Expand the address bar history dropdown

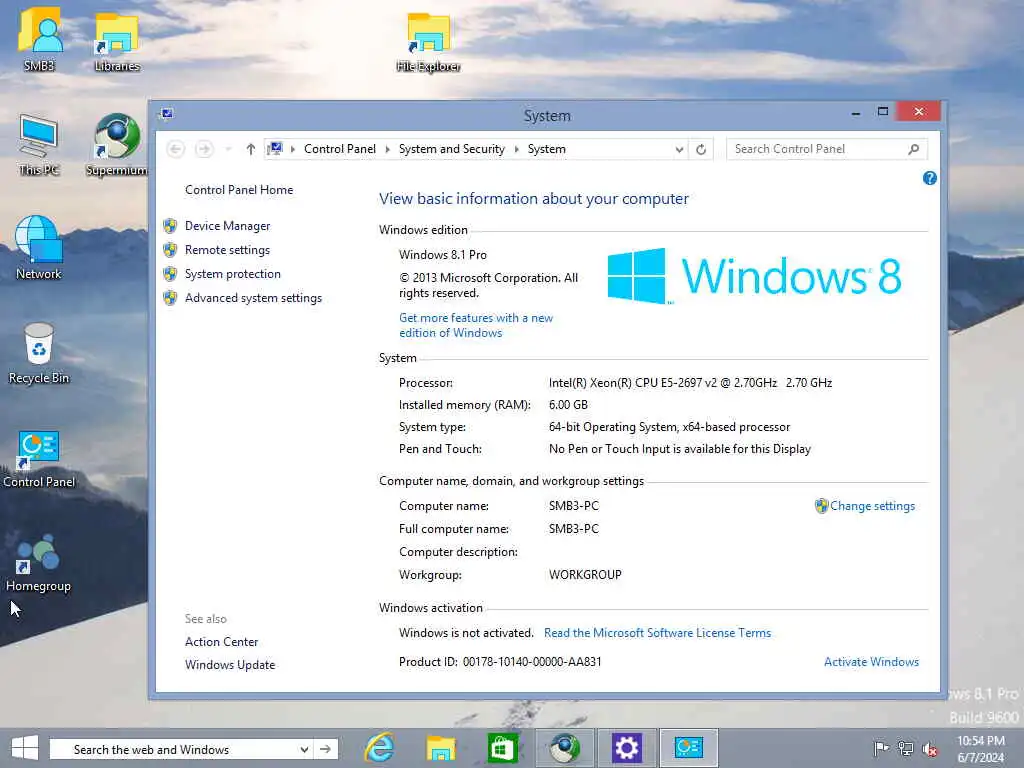(x=679, y=150)
